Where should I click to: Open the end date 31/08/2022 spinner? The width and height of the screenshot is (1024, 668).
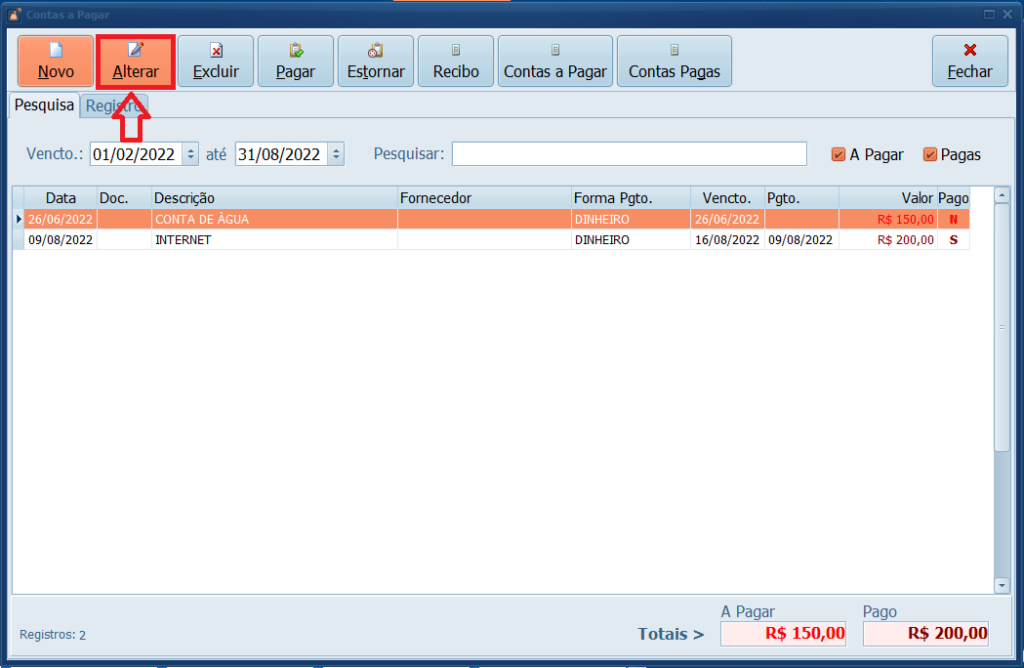pyautogui.click(x=336, y=154)
